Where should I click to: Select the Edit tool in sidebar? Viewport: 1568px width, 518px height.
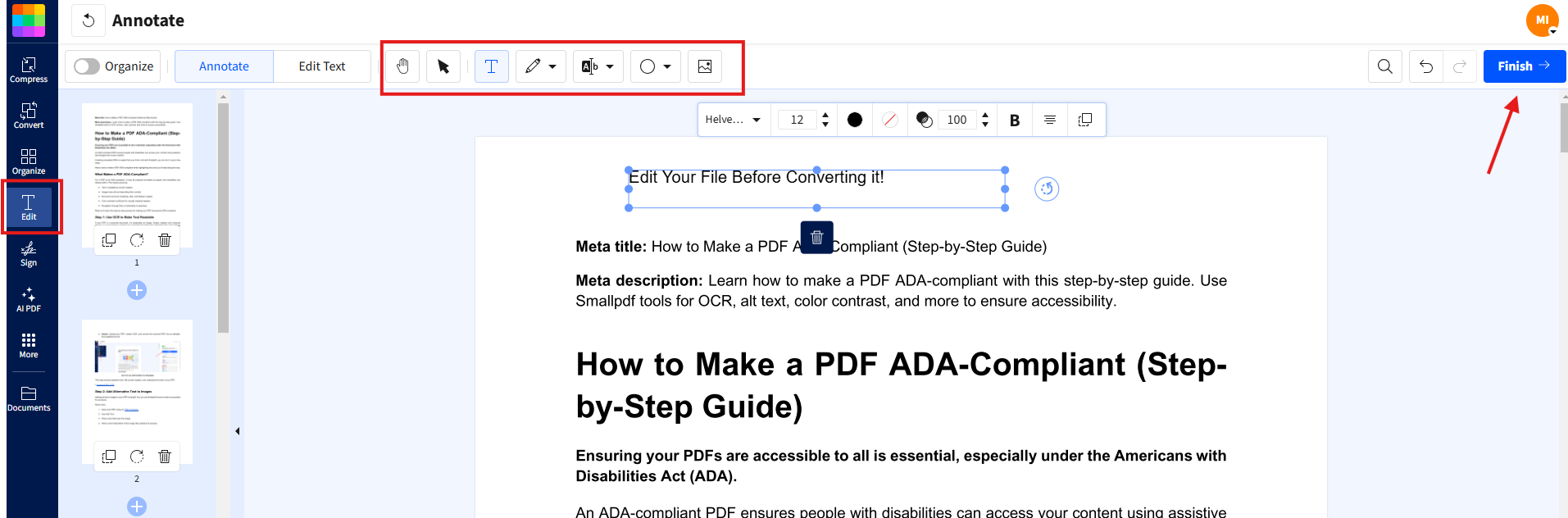pos(29,207)
